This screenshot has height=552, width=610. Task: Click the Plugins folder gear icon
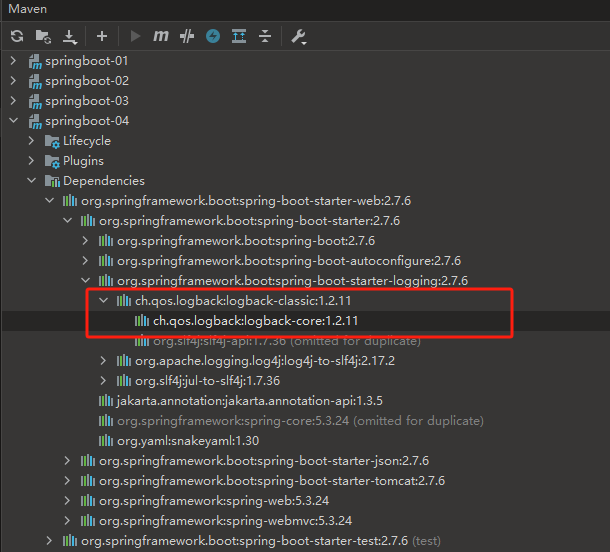[x=52, y=161]
